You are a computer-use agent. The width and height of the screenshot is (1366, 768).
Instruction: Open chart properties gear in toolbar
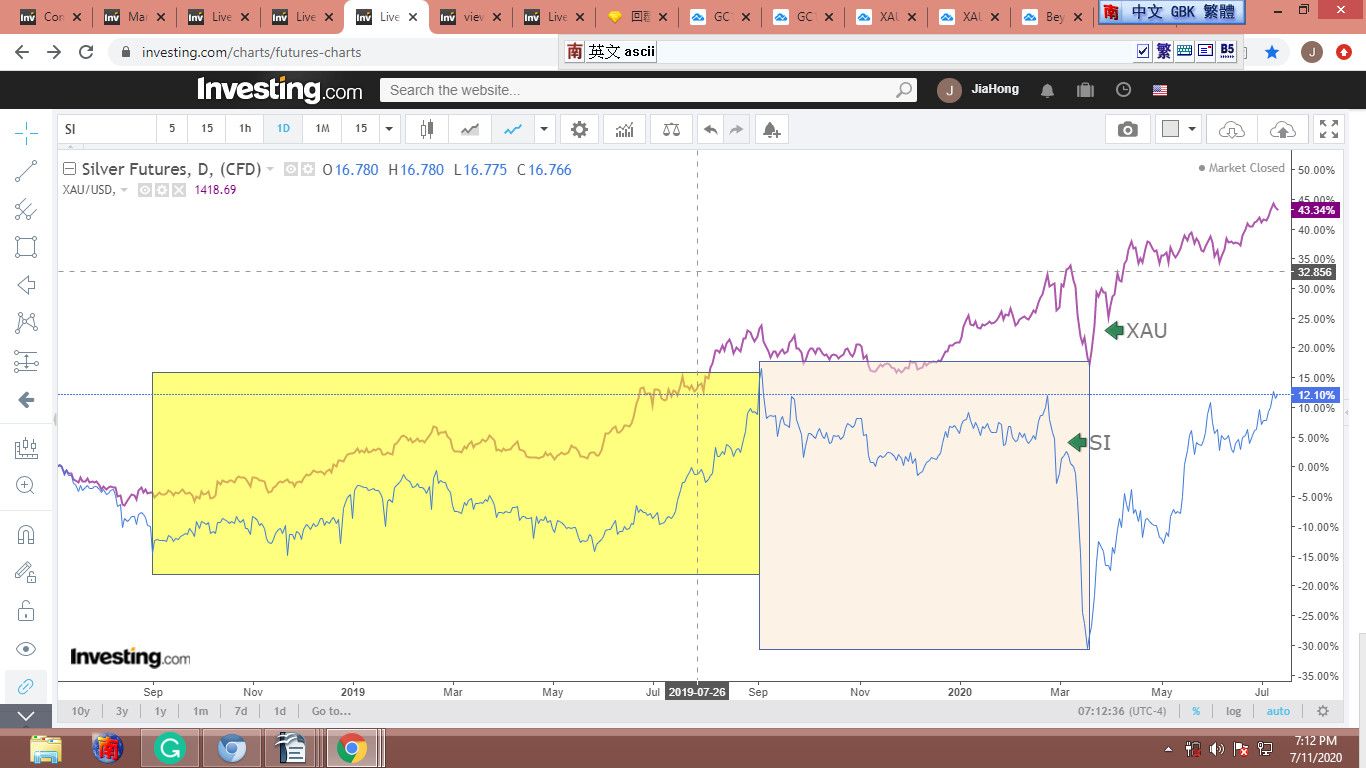(579, 129)
